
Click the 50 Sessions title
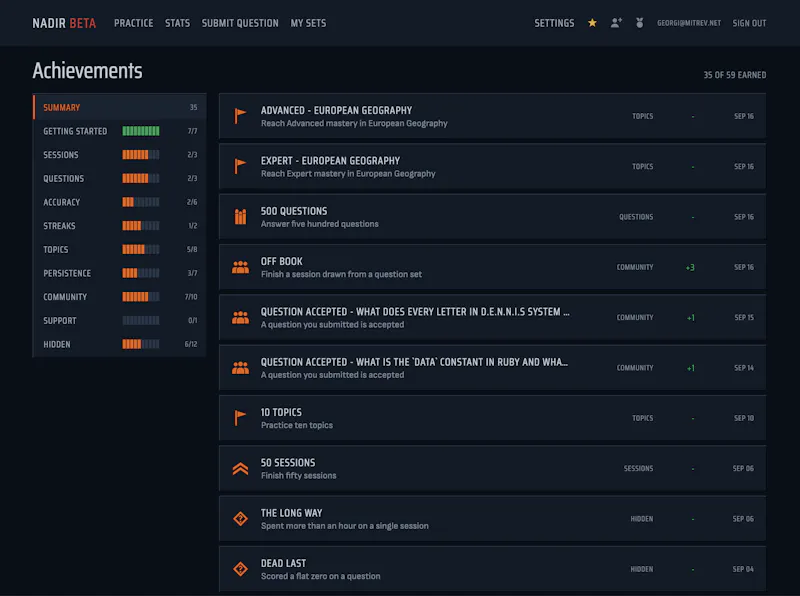[x=288, y=463]
